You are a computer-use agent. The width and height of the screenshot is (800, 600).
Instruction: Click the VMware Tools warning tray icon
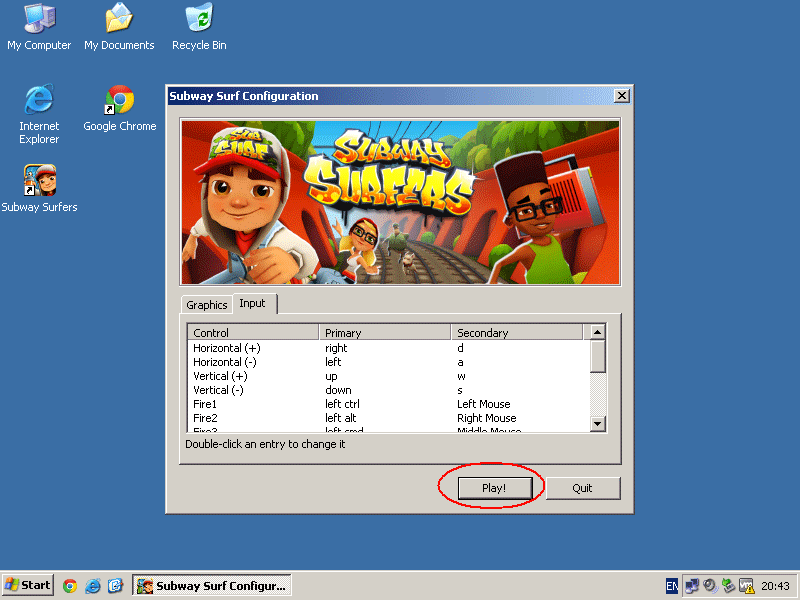[746, 586]
